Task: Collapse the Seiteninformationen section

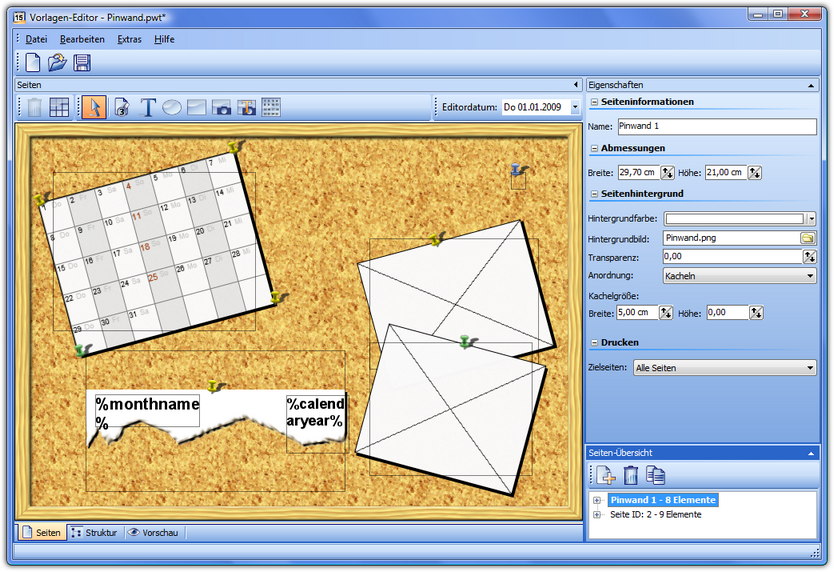Action: [x=594, y=102]
